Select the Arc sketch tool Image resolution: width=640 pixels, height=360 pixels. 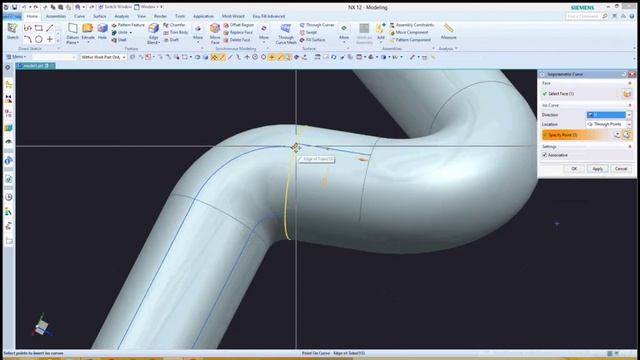[27, 39]
